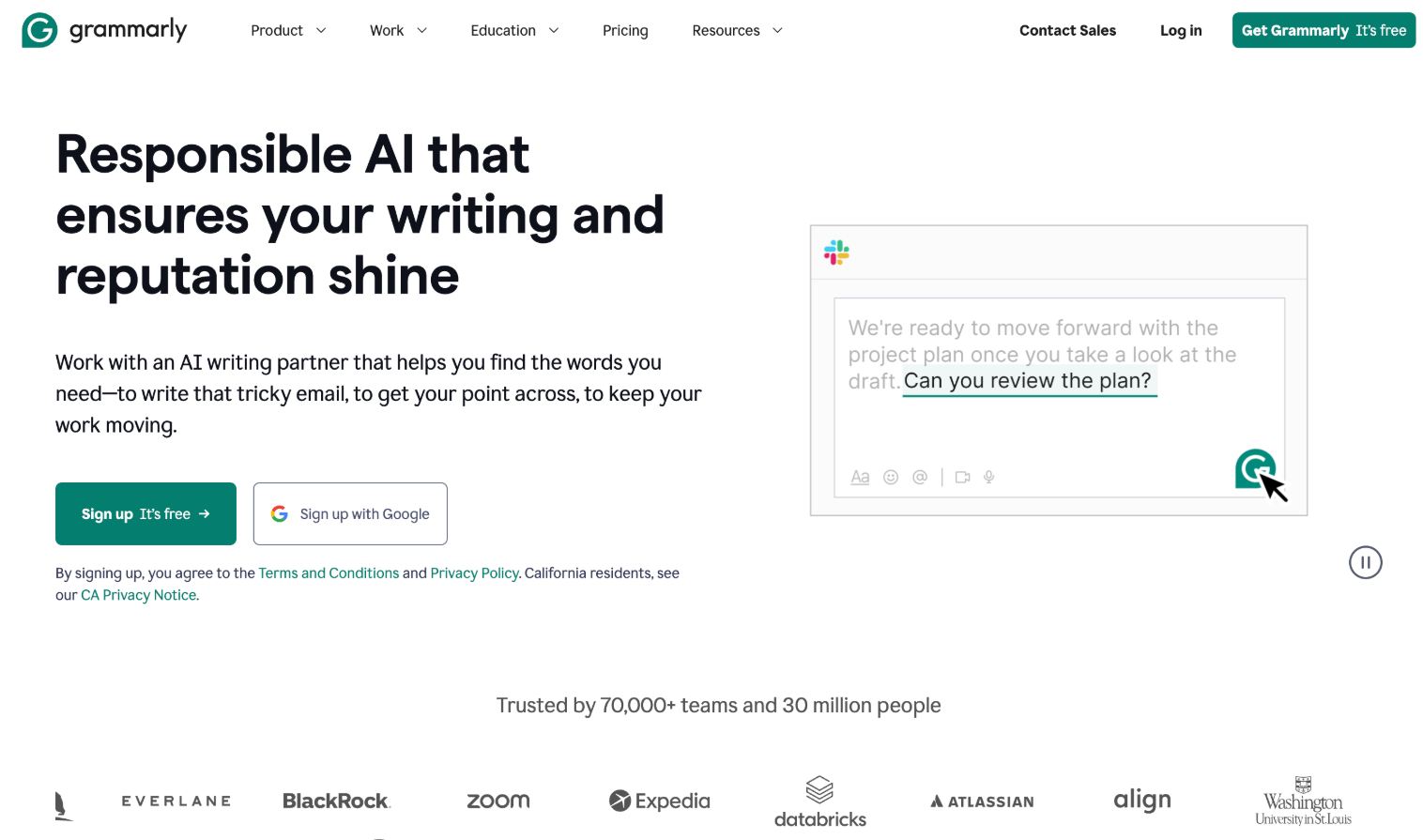Open Contact Sales in navigation
This screenshot has height=840, width=1423.
1067,31
